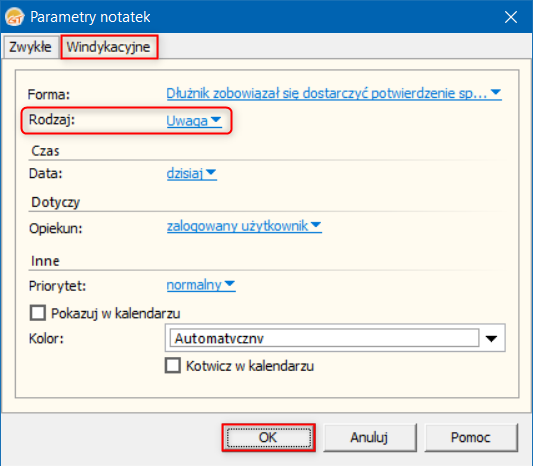Click the arrow beside normalny priority
Screen dimensions: 533x466
(x=230, y=283)
